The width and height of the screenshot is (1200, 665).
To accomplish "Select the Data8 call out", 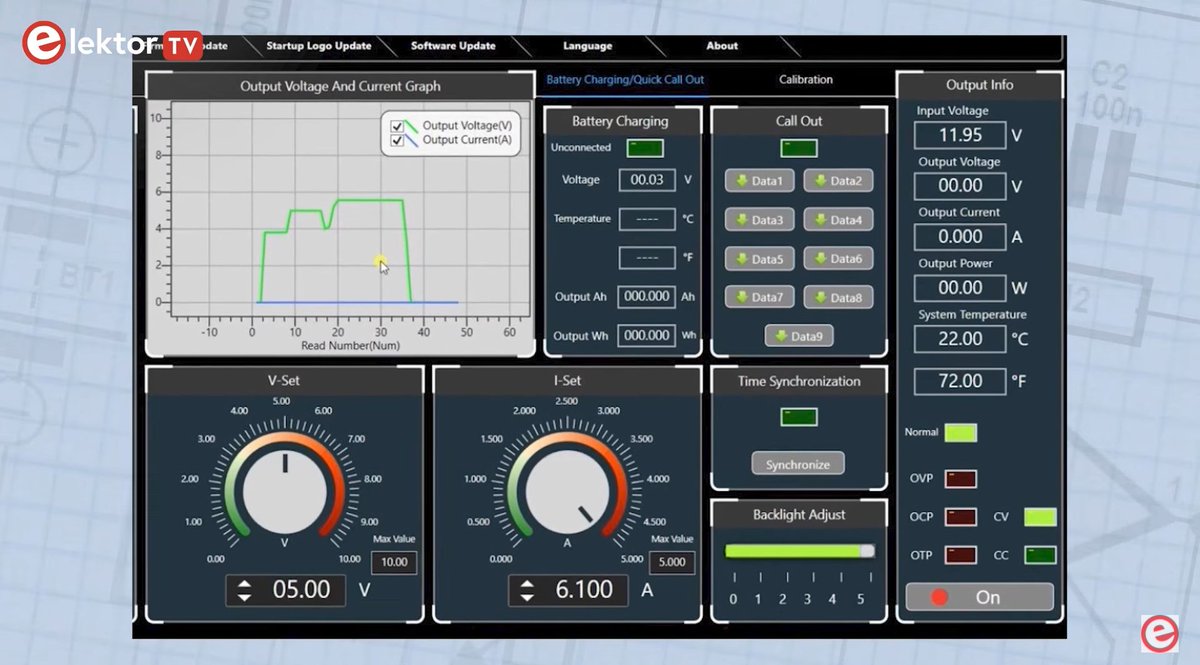I will [x=838, y=297].
